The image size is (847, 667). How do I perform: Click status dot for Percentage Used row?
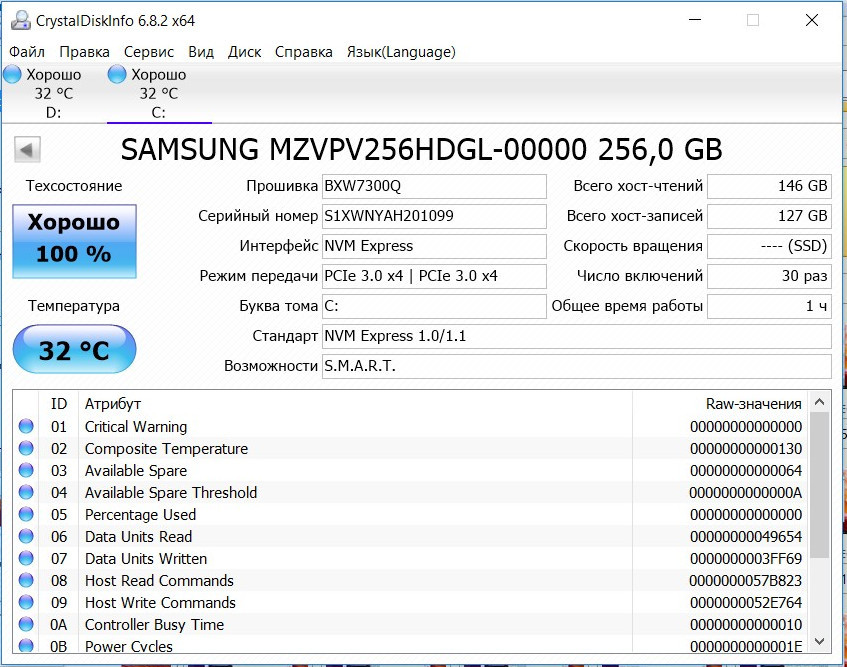26,514
